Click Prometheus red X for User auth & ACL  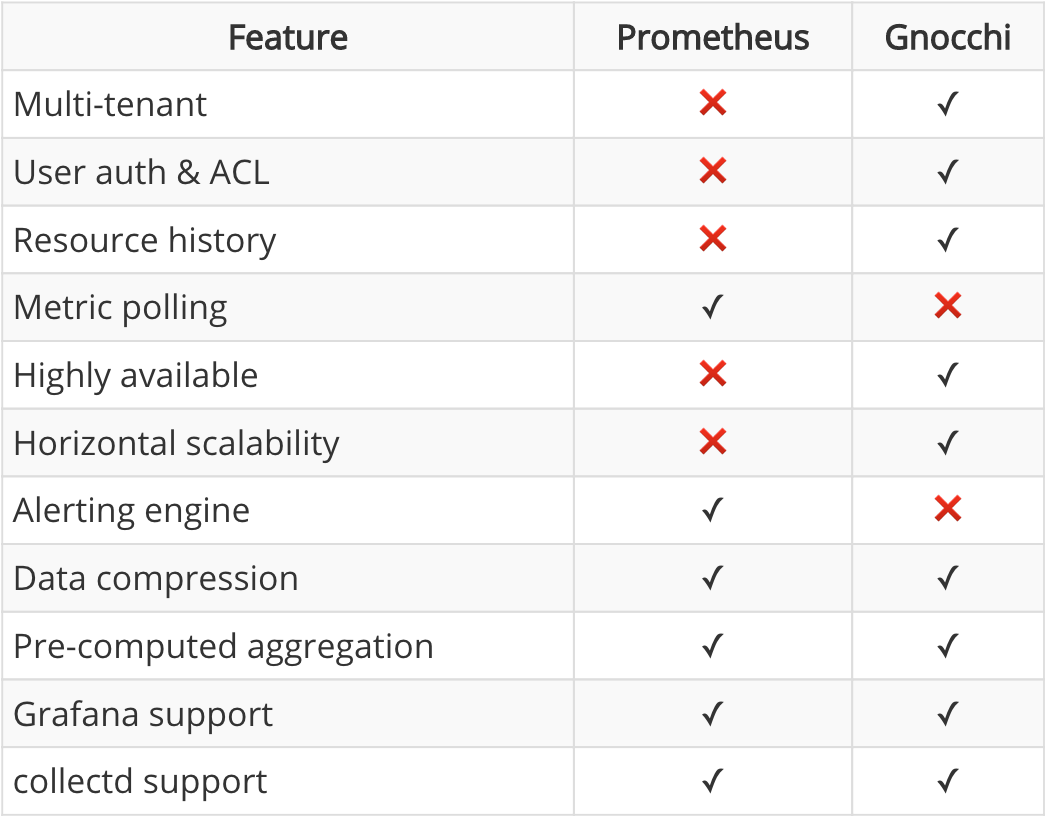tap(713, 171)
